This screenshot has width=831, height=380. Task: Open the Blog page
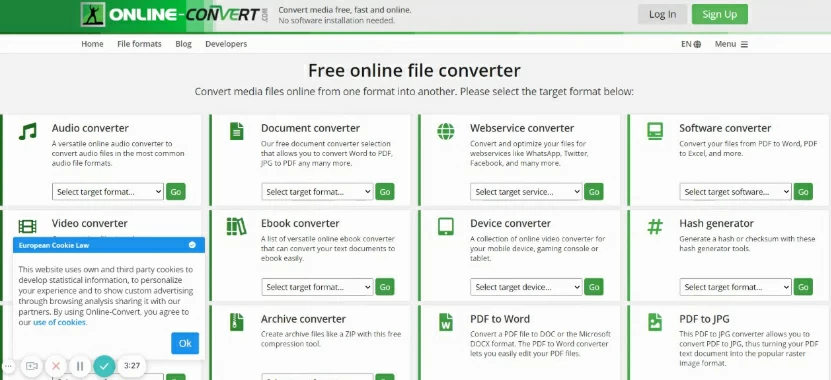point(183,44)
